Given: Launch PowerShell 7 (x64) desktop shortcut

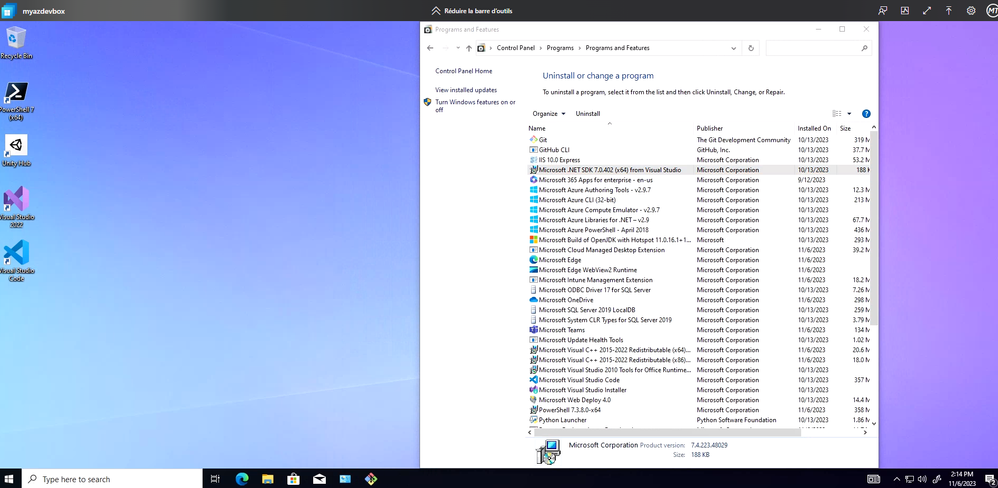Looking at the screenshot, I should tap(16, 101).
